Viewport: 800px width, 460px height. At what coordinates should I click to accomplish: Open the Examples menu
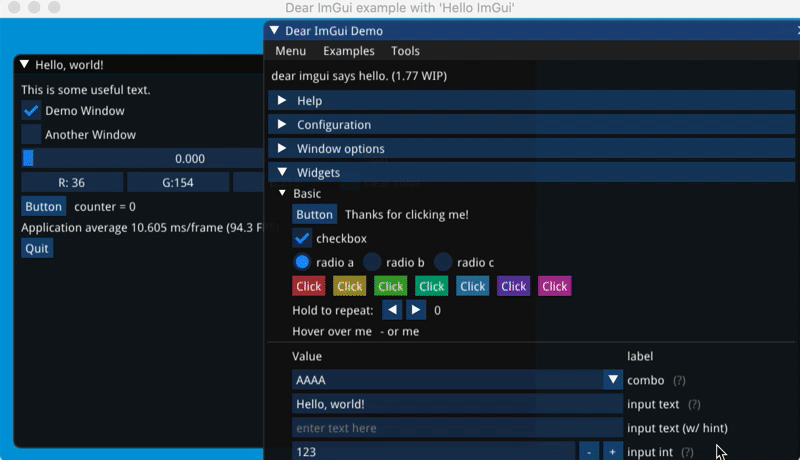[348, 51]
